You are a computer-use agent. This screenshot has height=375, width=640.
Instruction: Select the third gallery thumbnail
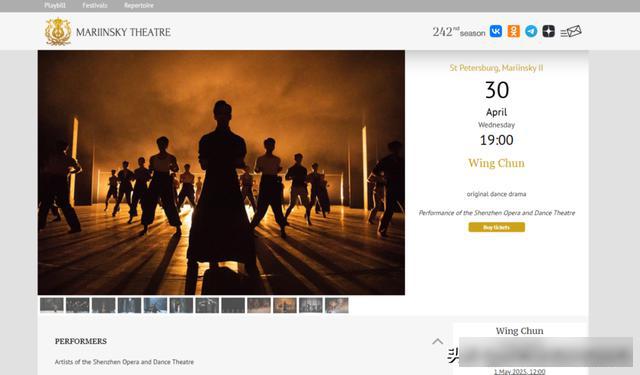pos(104,305)
